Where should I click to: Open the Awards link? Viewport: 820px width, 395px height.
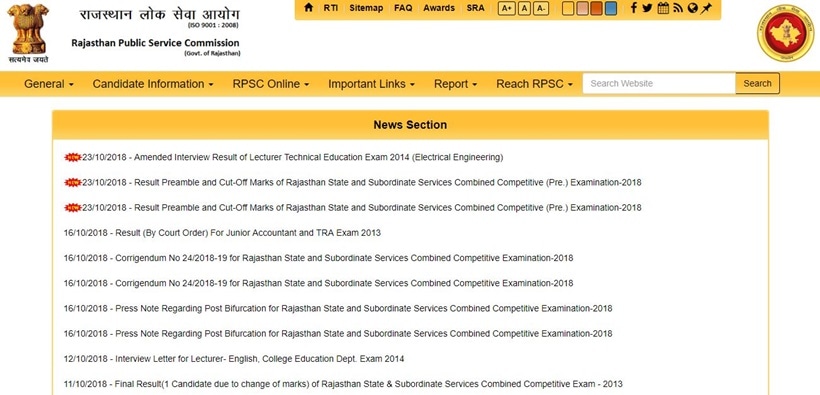(x=439, y=8)
